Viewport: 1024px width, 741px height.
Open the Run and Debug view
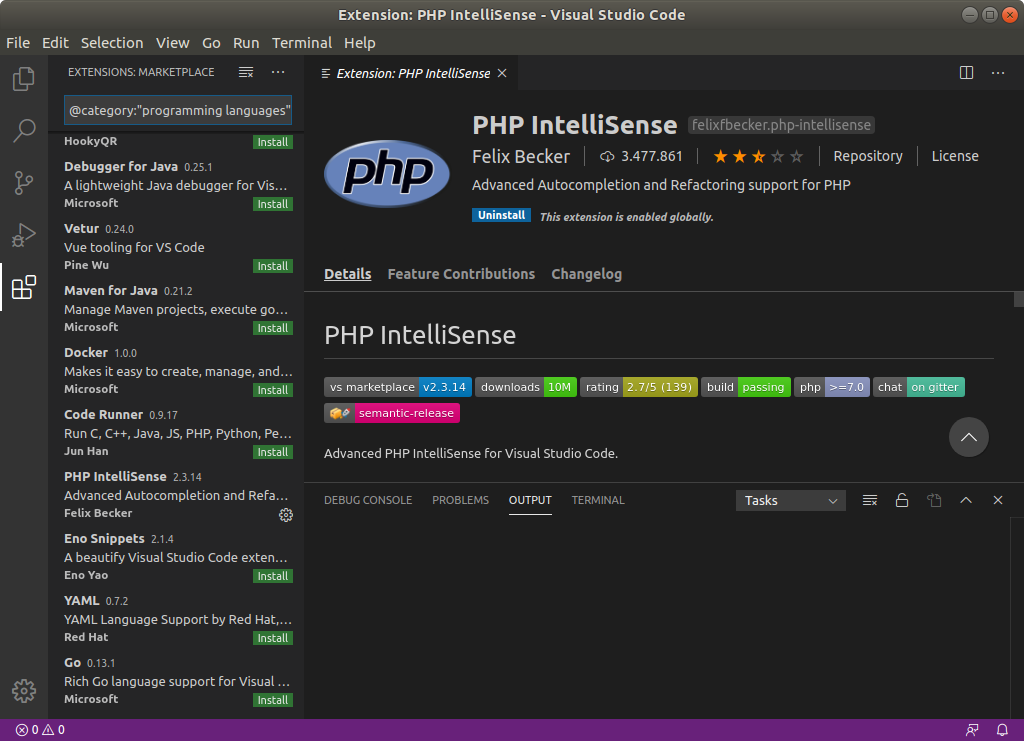coord(24,235)
